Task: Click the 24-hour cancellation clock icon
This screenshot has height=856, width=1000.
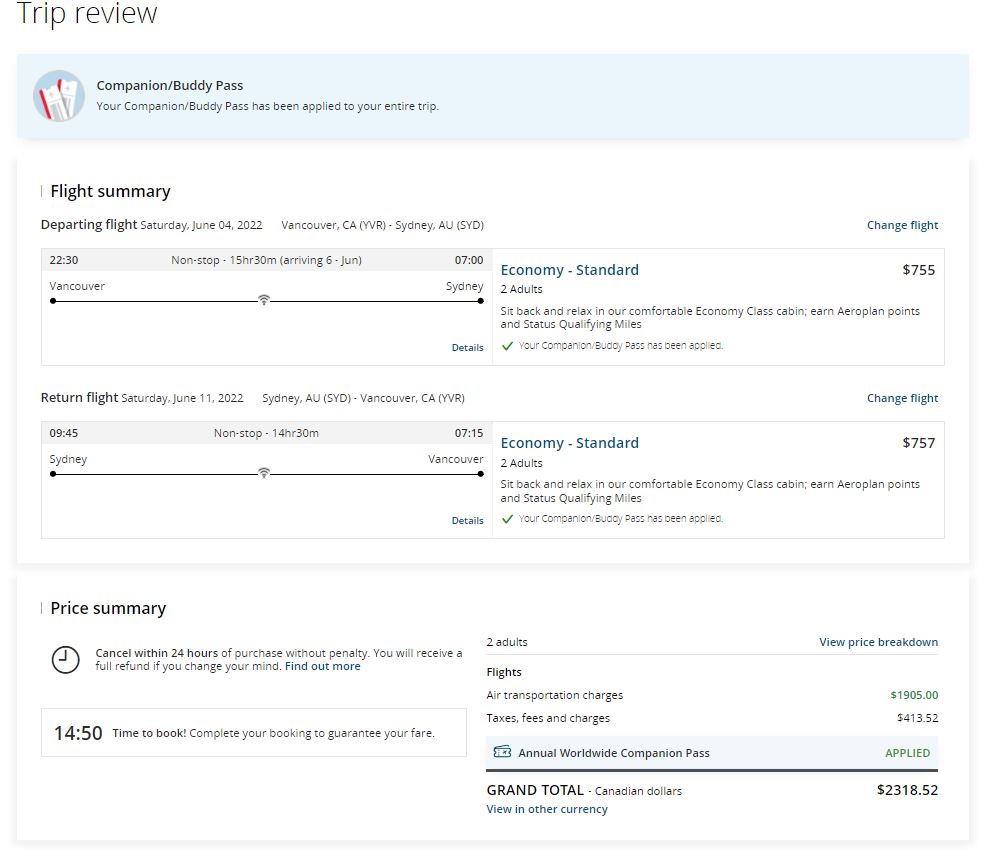Action: click(x=65, y=659)
